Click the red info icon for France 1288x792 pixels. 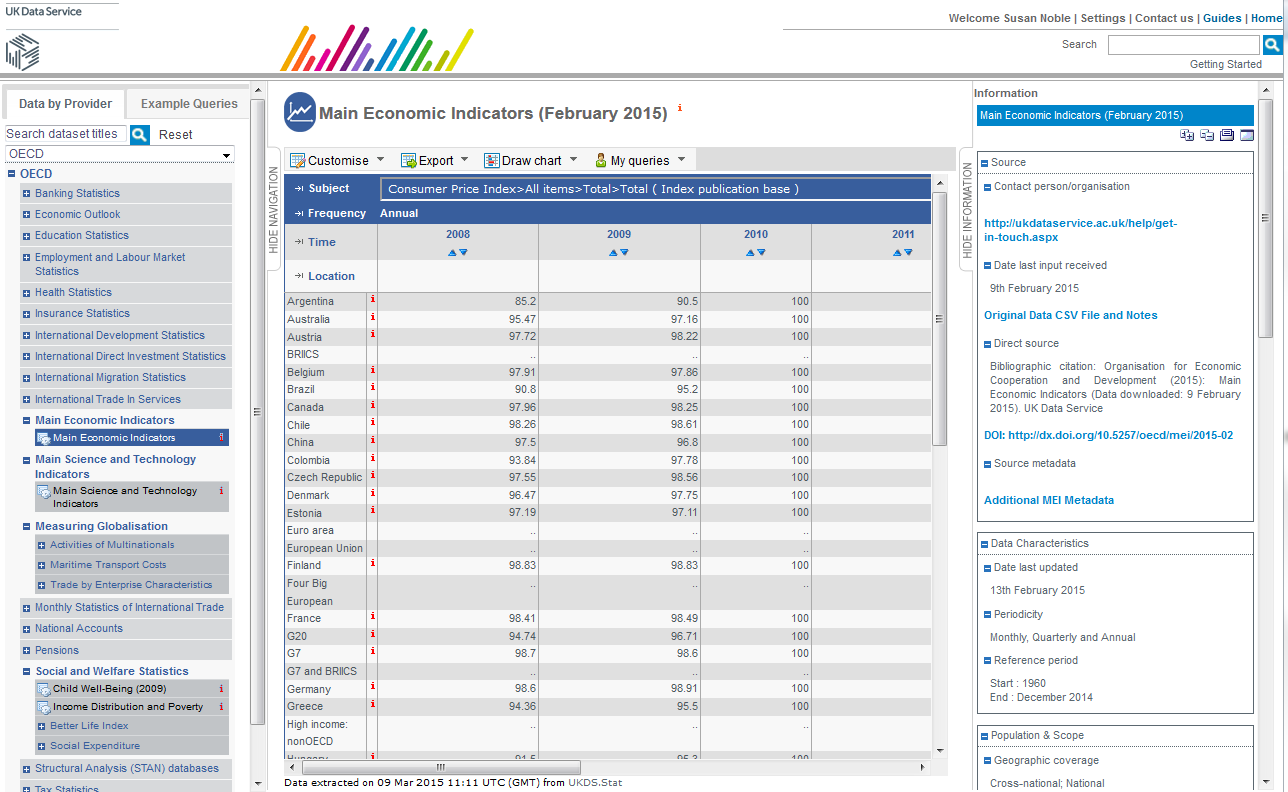click(x=372, y=617)
